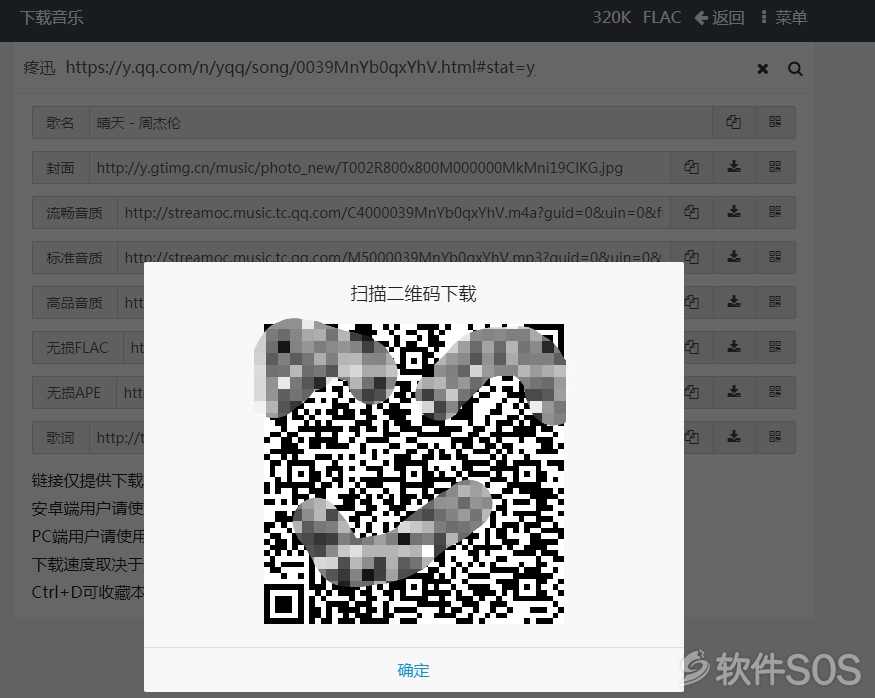
Task: Download the 无损FLAC file
Action: point(734,347)
